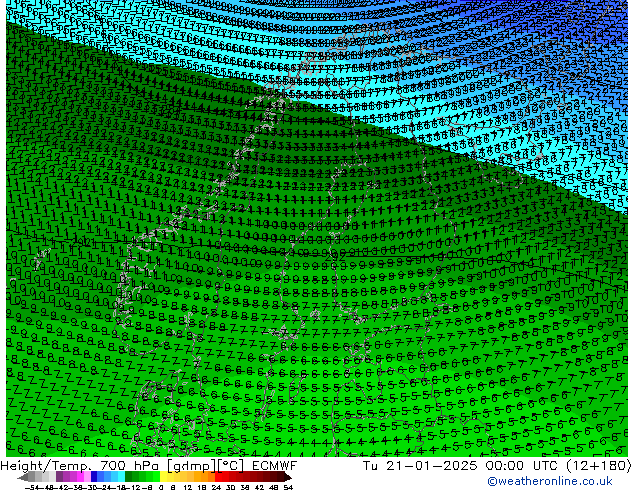Image resolution: width=634 pixels, height=490 pixels.
Task: Click the right arrow tip of the colorbar
Action: 290,477
